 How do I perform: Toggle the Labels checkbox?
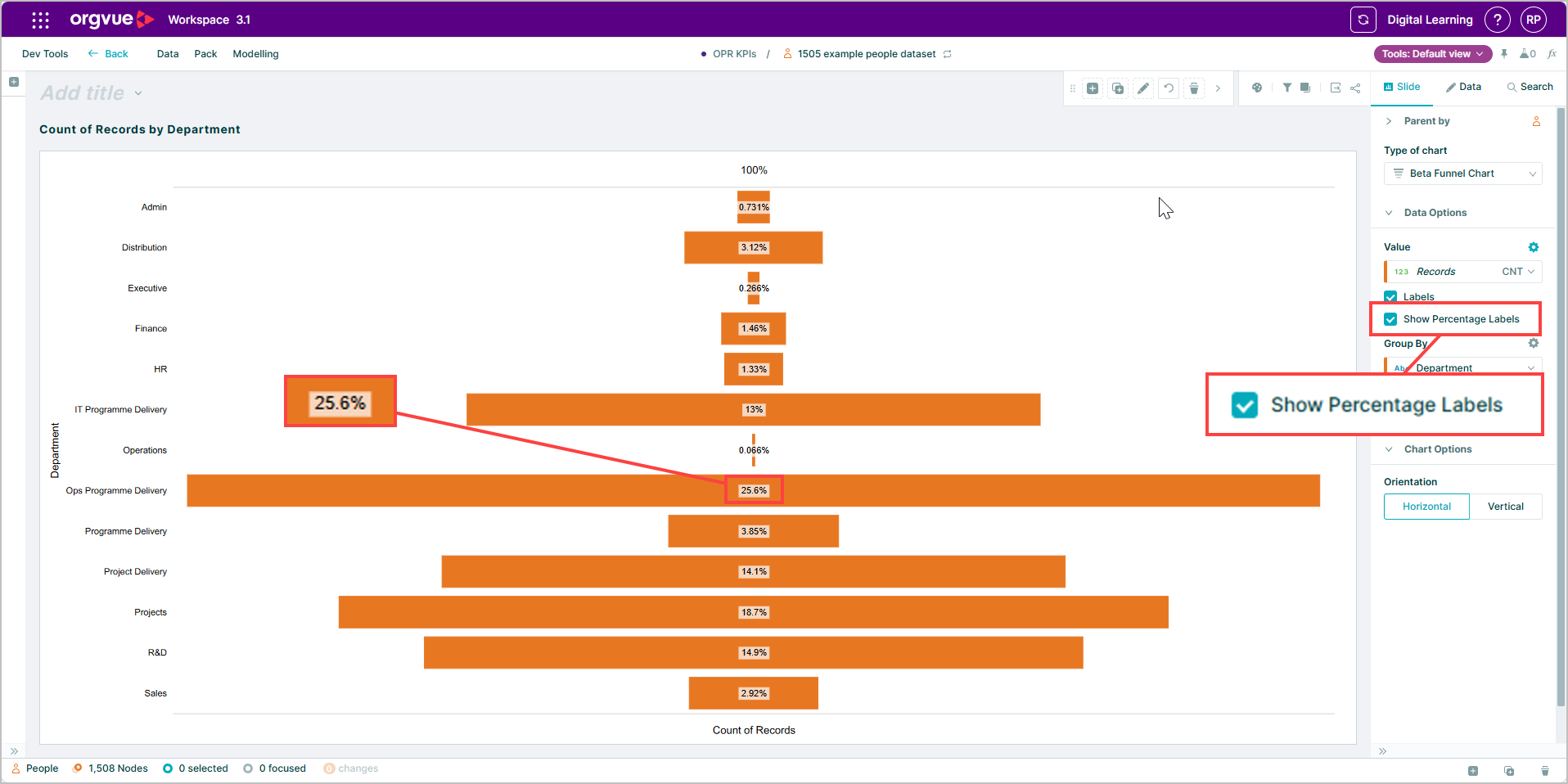[1390, 297]
